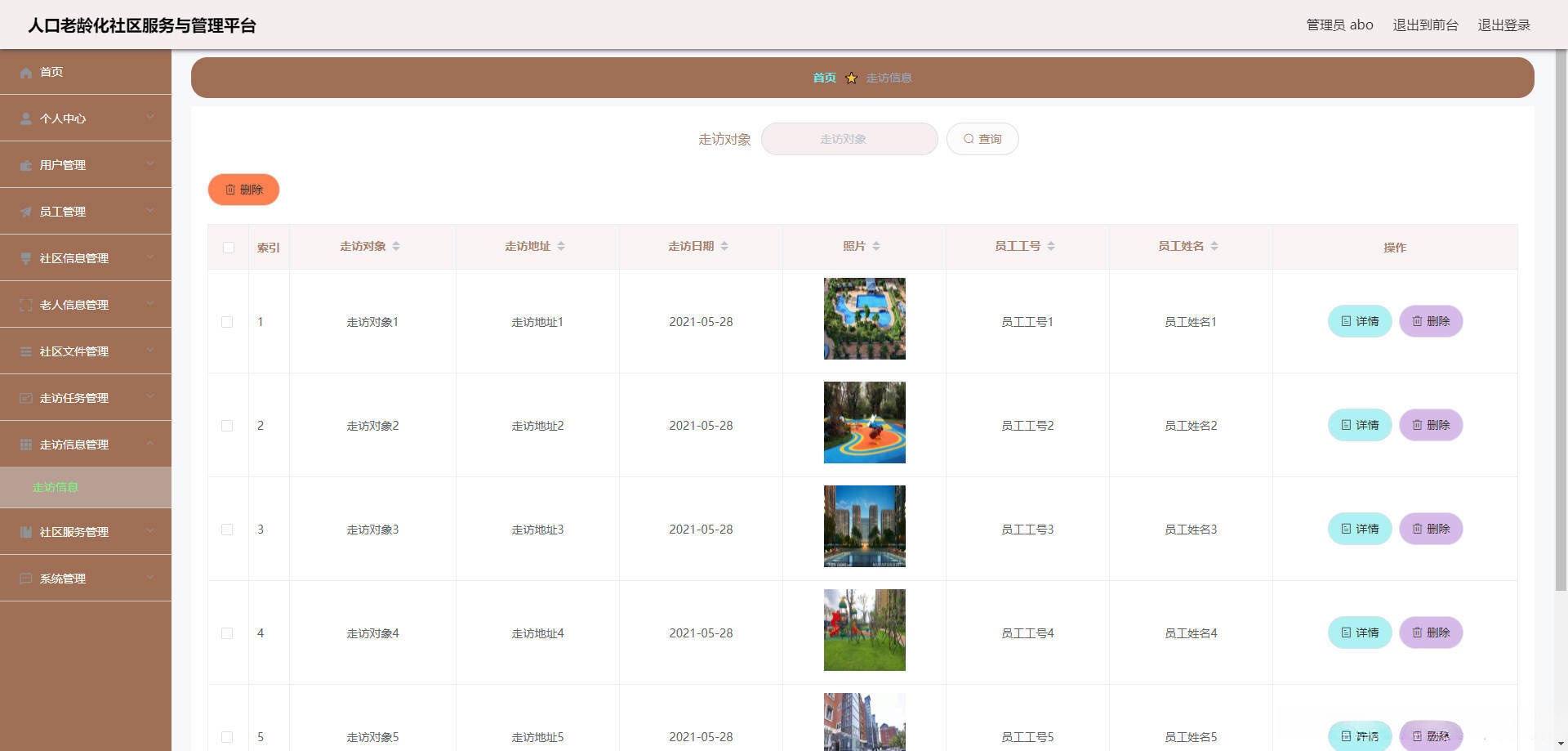Image resolution: width=1568 pixels, height=751 pixels.
Task: Sort the table by 员工姓名 column arrows
Action: [x=1214, y=246]
